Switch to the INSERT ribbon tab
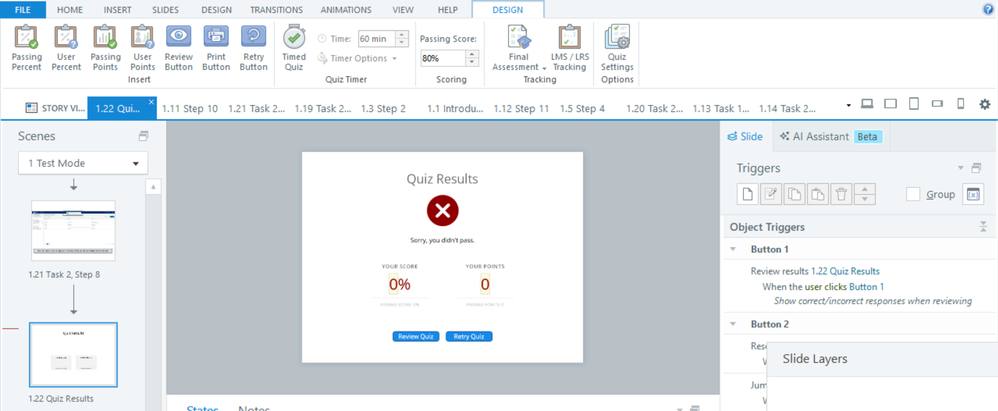The image size is (998, 411). (118, 10)
